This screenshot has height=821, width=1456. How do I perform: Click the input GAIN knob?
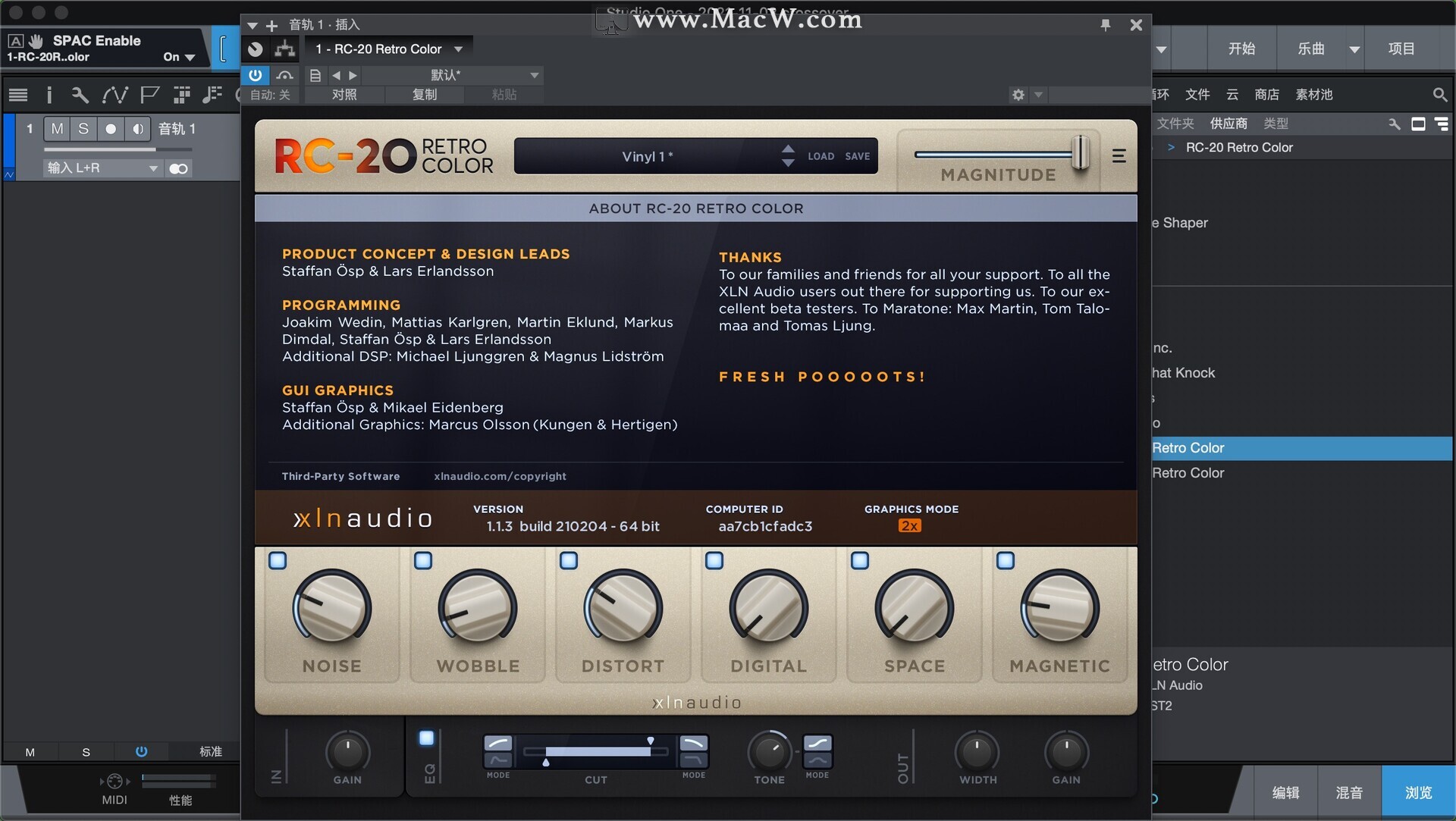coord(347,752)
